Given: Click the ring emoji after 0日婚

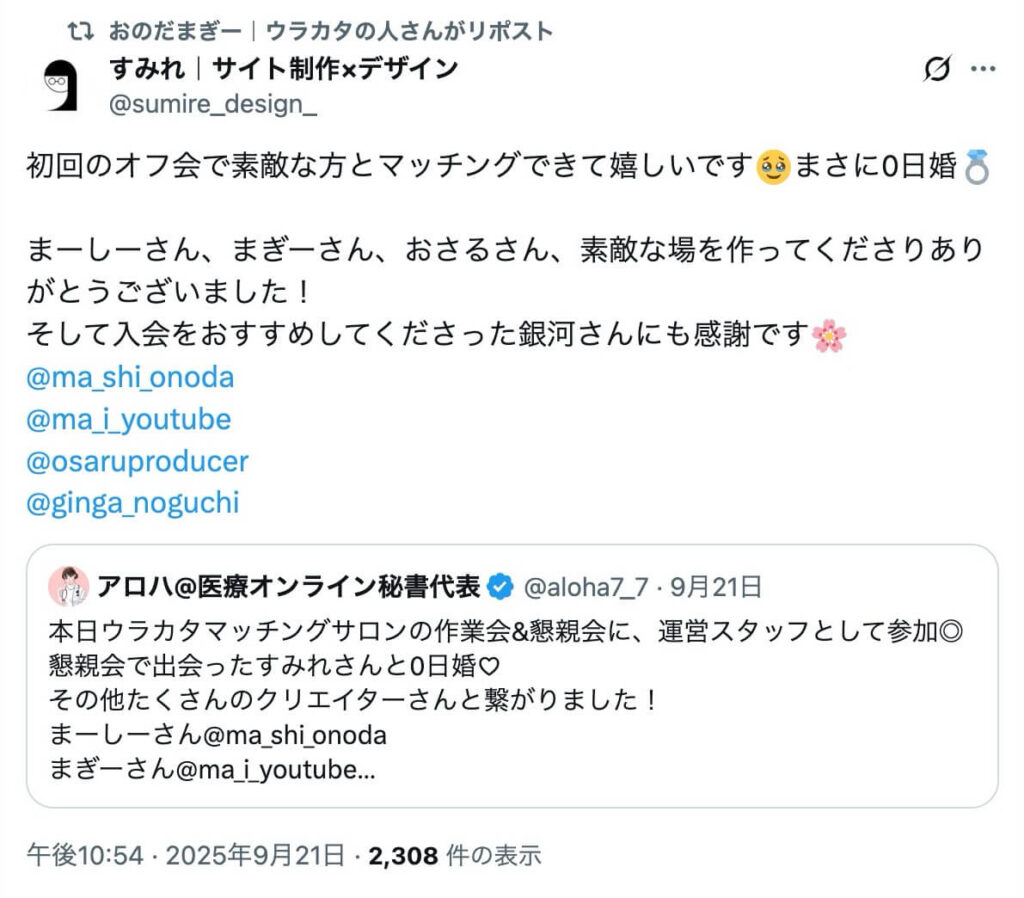Looking at the screenshot, I should click(x=977, y=167).
